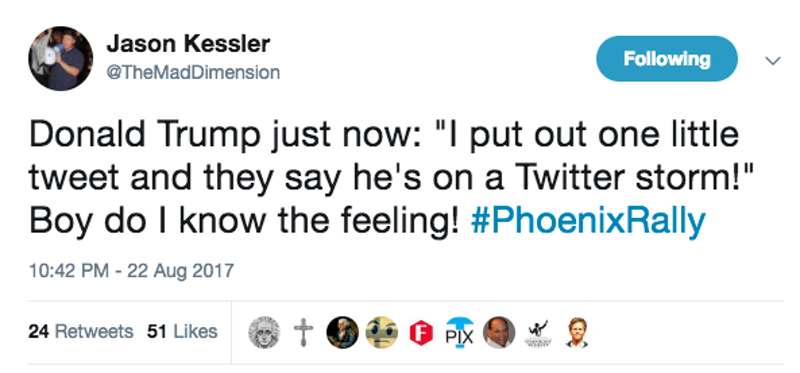Image resolution: width=800 pixels, height=373 pixels.
Task: View the 51 Likes list
Action: coord(182,332)
